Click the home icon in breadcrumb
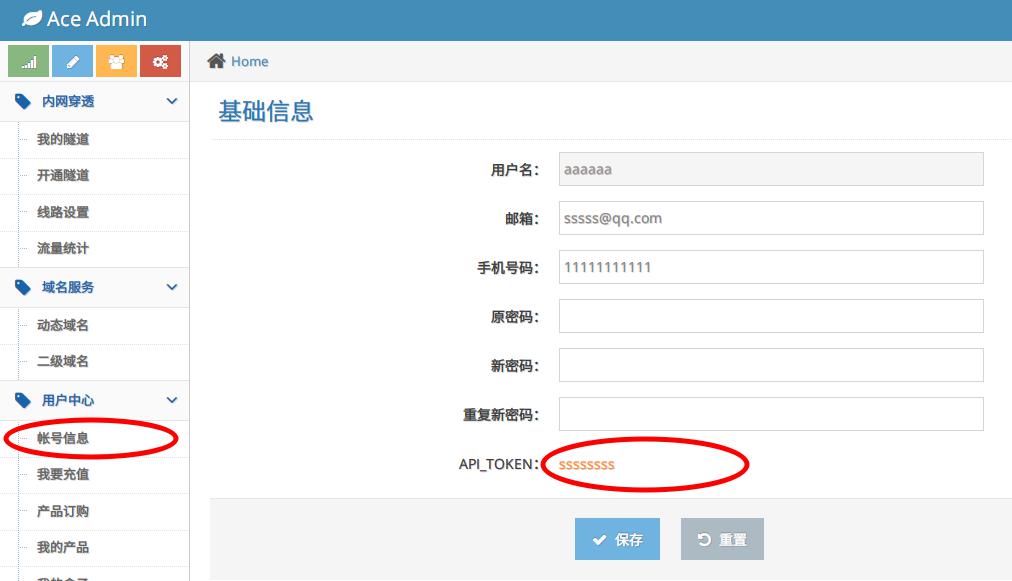1012x581 pixels. [x=216, y=61]
